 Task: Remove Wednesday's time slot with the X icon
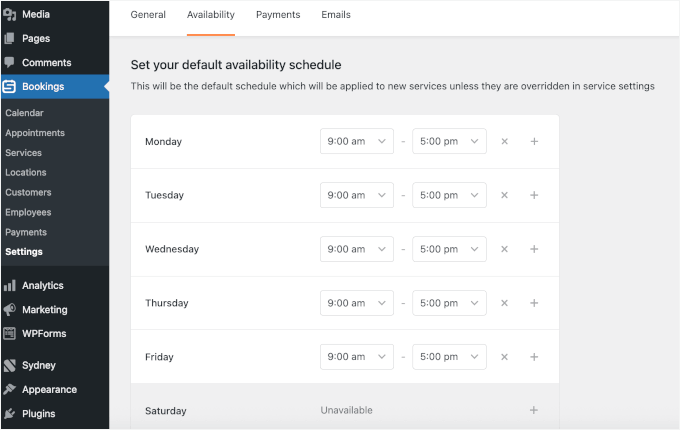click(x=504, y=249)
